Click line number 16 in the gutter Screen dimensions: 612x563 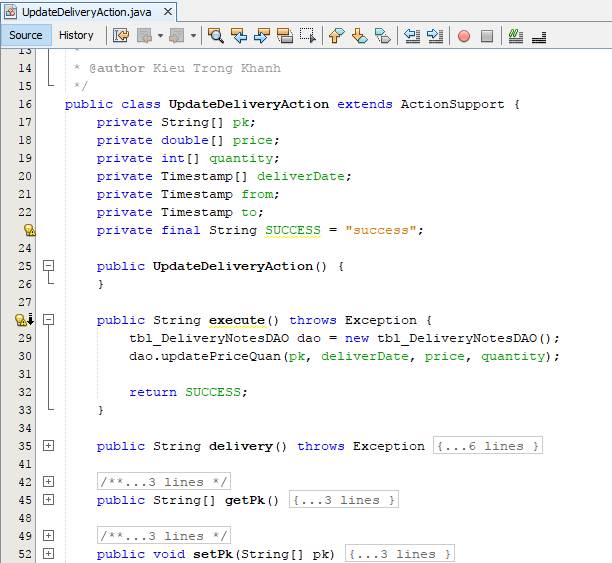25,104
